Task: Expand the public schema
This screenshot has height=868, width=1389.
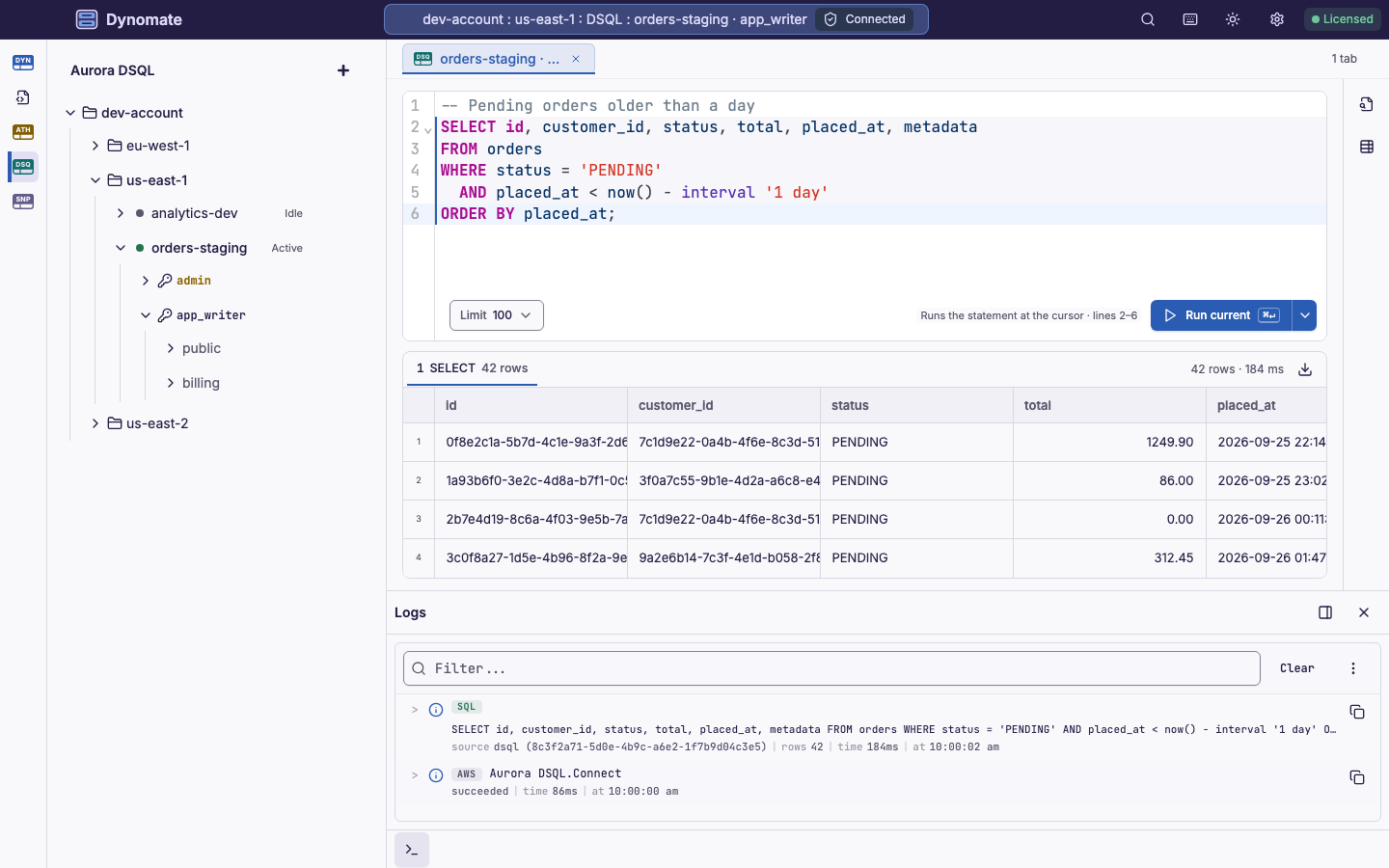Action: [x=171, y=348]
